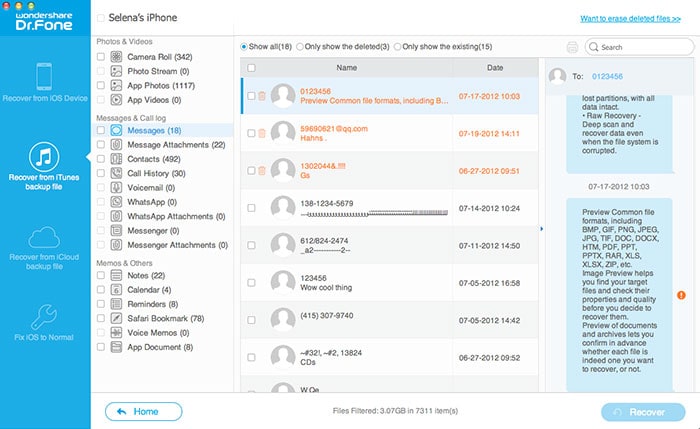Viewport: 700px width, 429px height.
Task: Select Recover from iTunes backup file
Action: [x=44, y=166]
